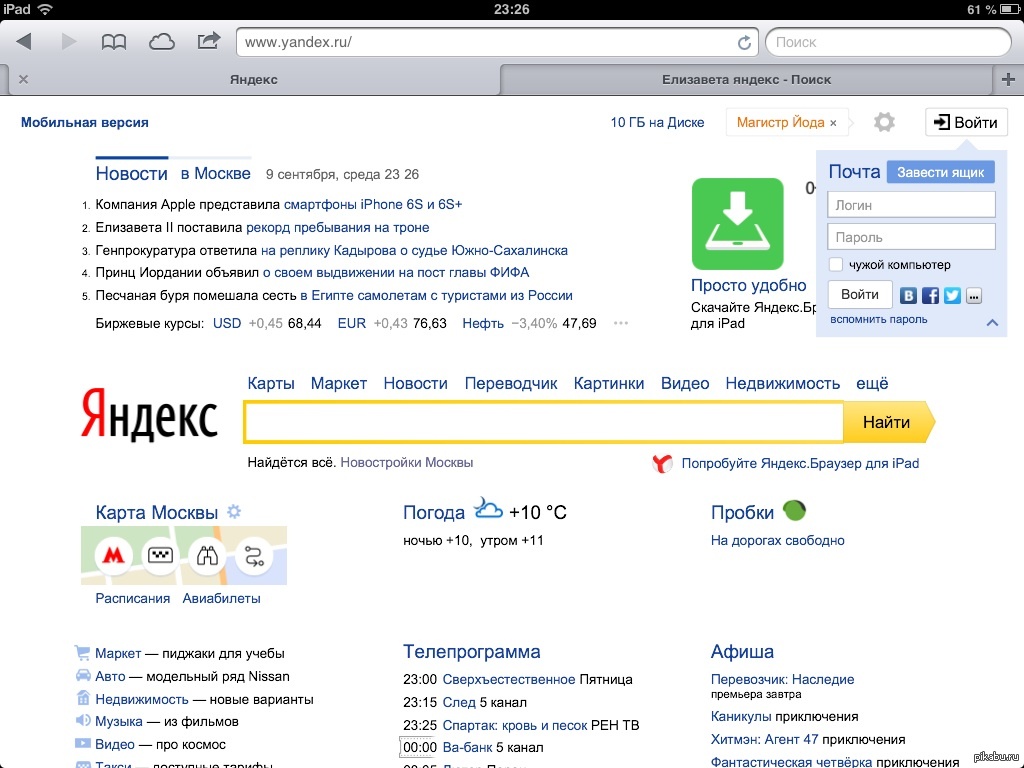Submit login with Войти in Почта
This screenshot has width=1024, height=768.
click(x=859, y=295)
